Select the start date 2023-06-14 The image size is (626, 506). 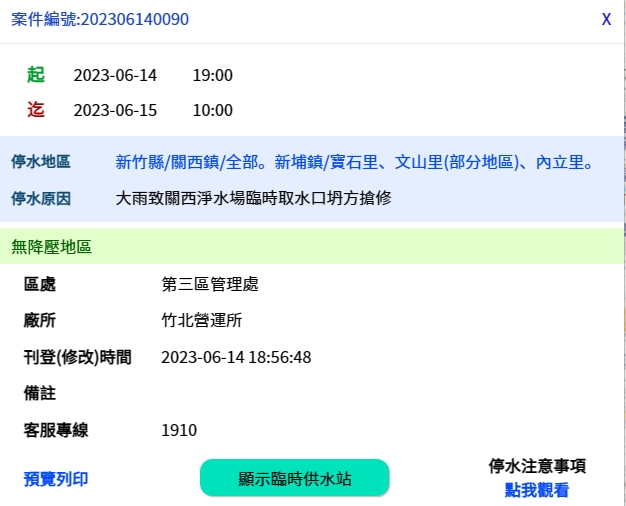(115, 75)
